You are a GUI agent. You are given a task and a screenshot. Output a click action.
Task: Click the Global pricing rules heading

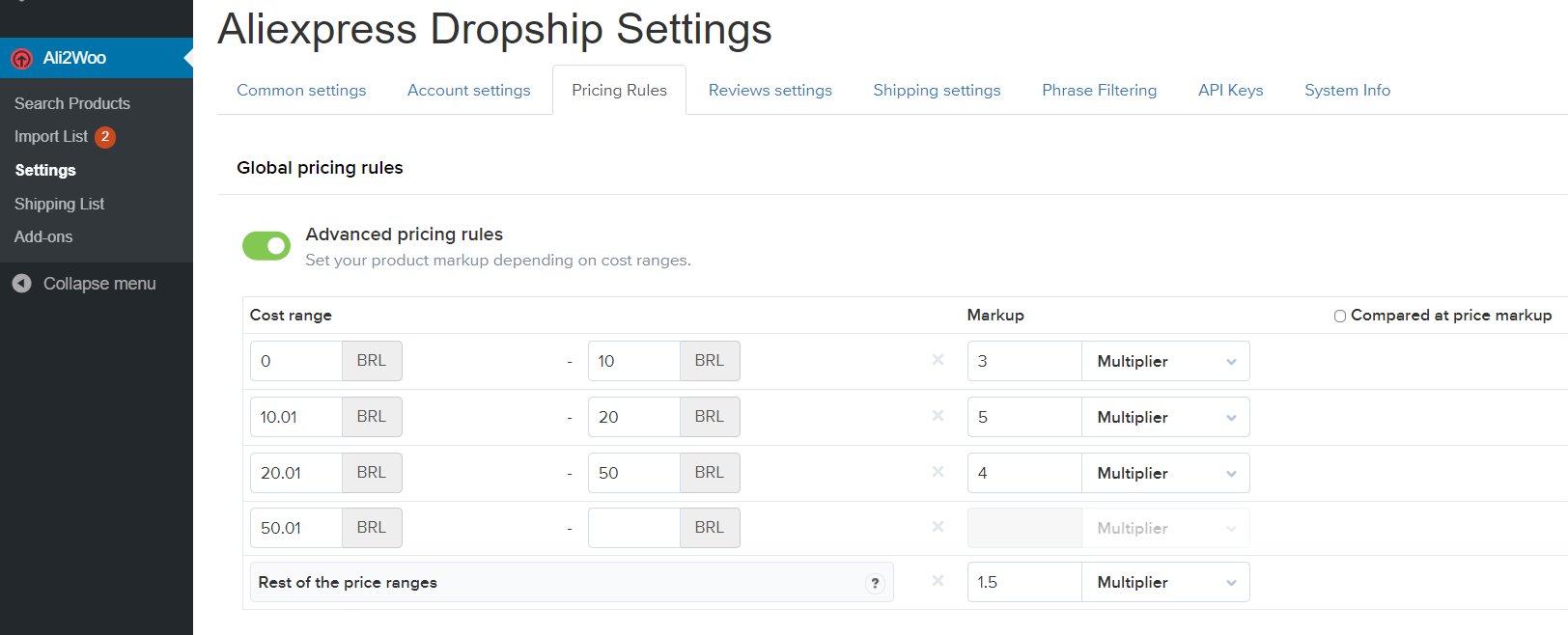320,168
